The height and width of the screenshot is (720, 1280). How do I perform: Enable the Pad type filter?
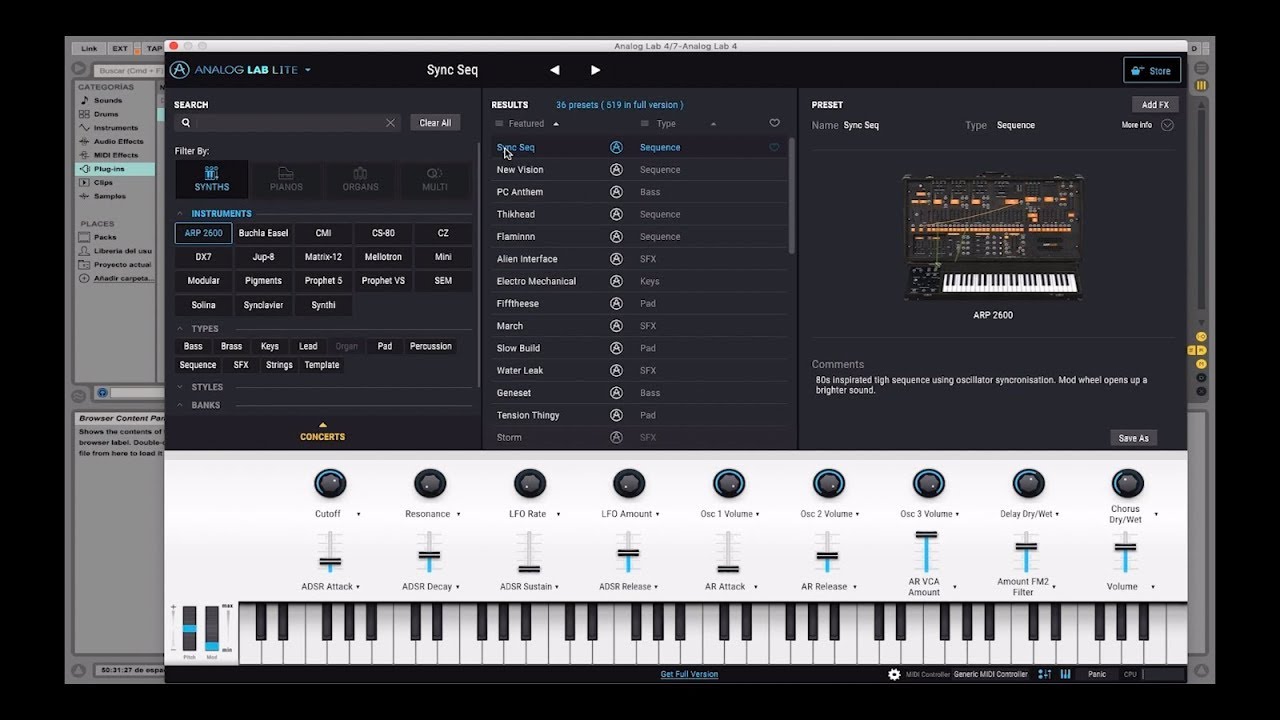point(385,346)
